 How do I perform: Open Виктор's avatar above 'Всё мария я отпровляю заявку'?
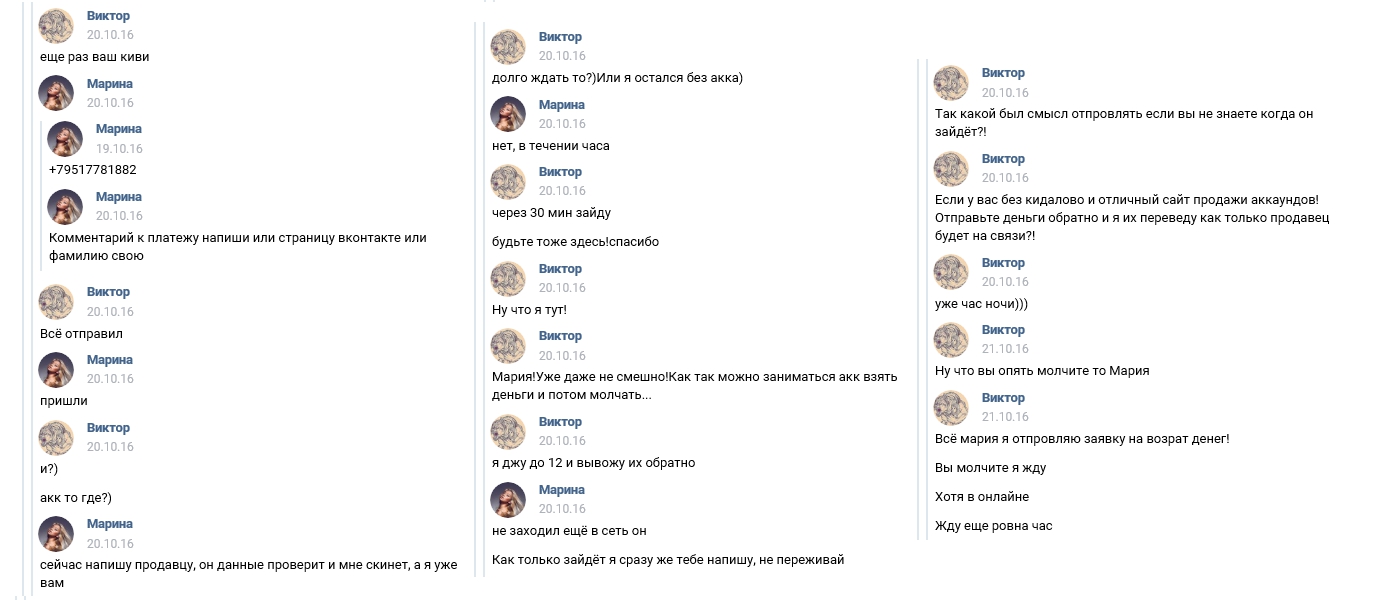pyautogui.click(x=951, y=407)
